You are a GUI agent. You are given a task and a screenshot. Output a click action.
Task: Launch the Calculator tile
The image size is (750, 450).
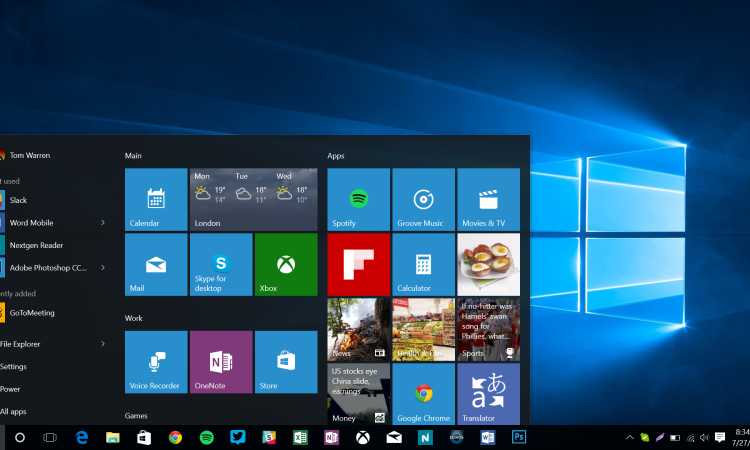point(424,264)
